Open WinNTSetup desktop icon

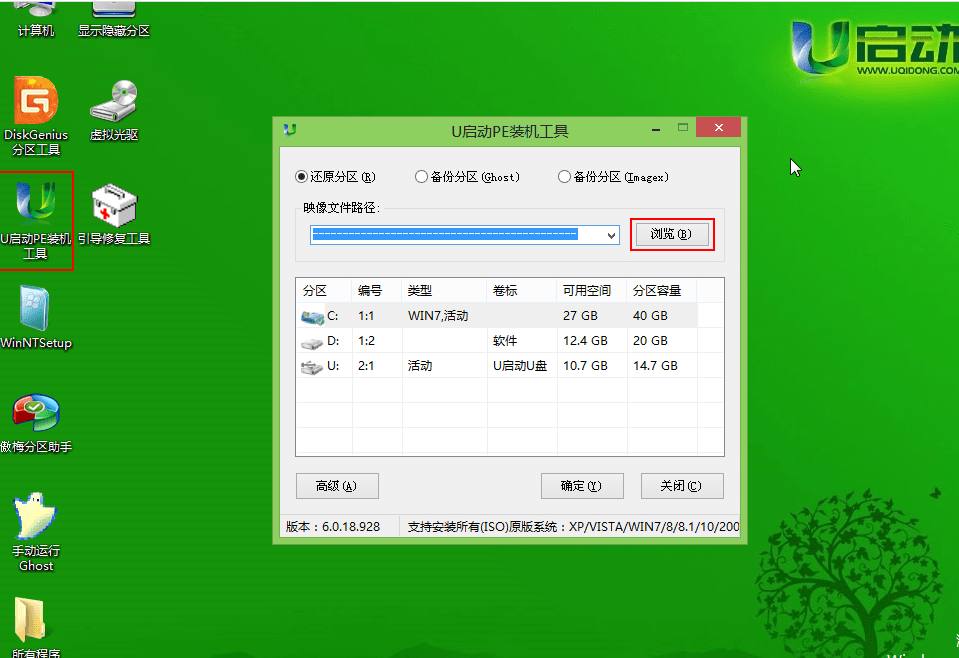(x=36, y=318)
